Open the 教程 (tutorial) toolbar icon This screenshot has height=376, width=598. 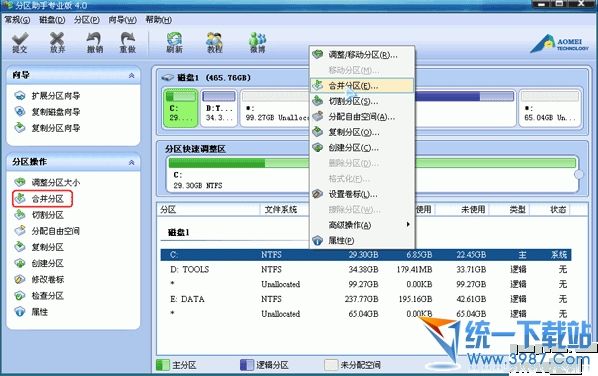coord(215,42)
